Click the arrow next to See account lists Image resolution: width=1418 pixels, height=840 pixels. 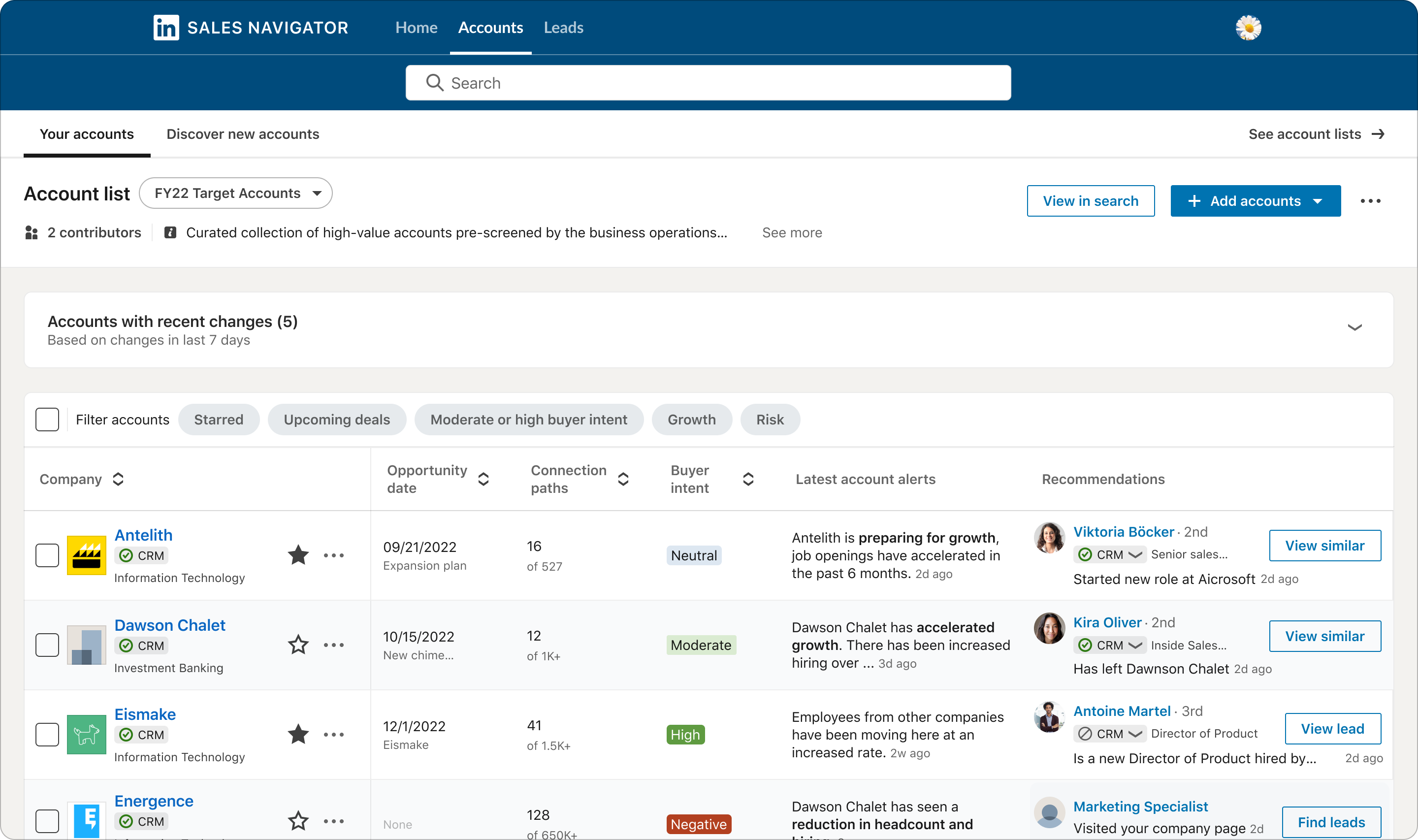1378,134
